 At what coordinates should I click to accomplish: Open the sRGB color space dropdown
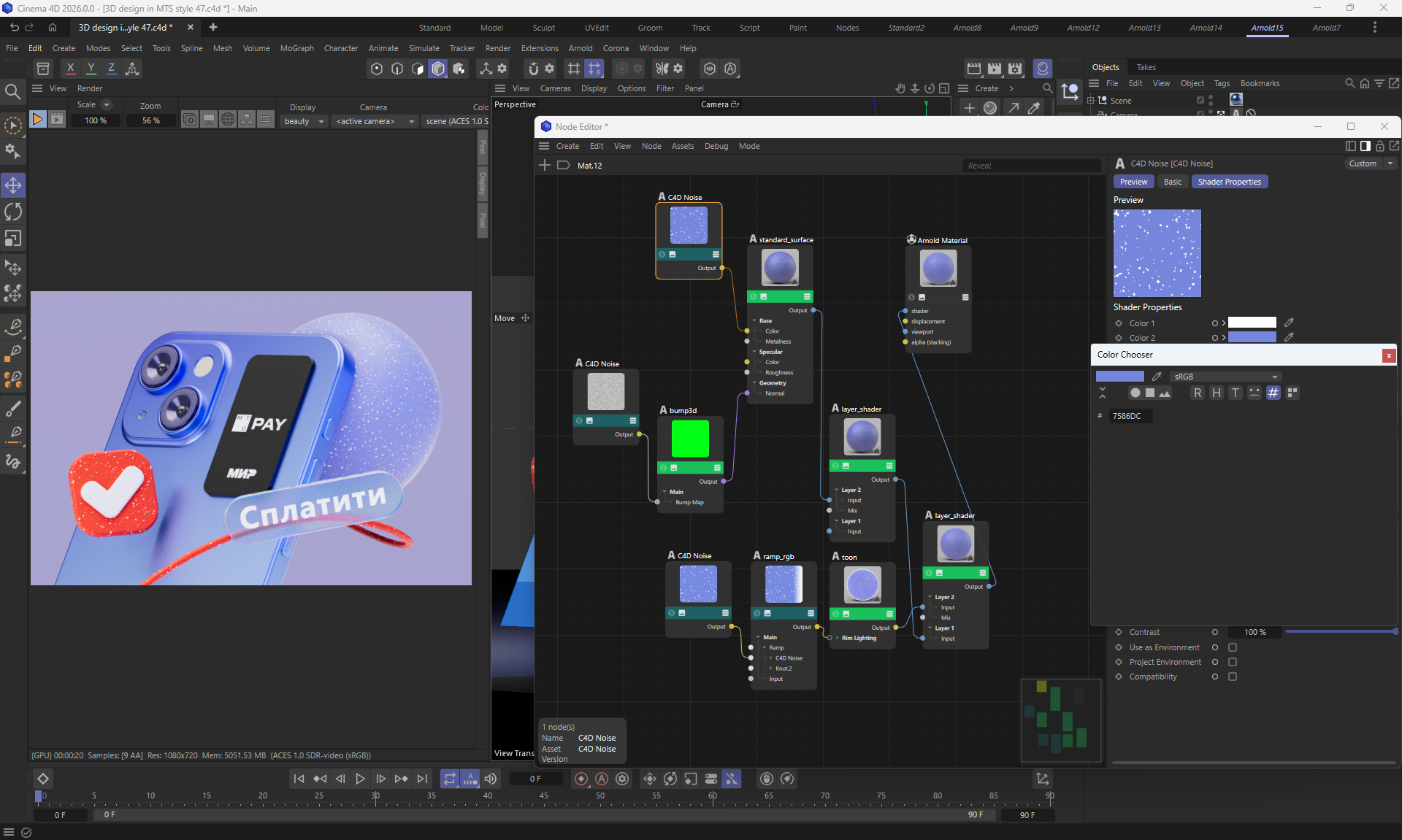[x=1225, y=377]
